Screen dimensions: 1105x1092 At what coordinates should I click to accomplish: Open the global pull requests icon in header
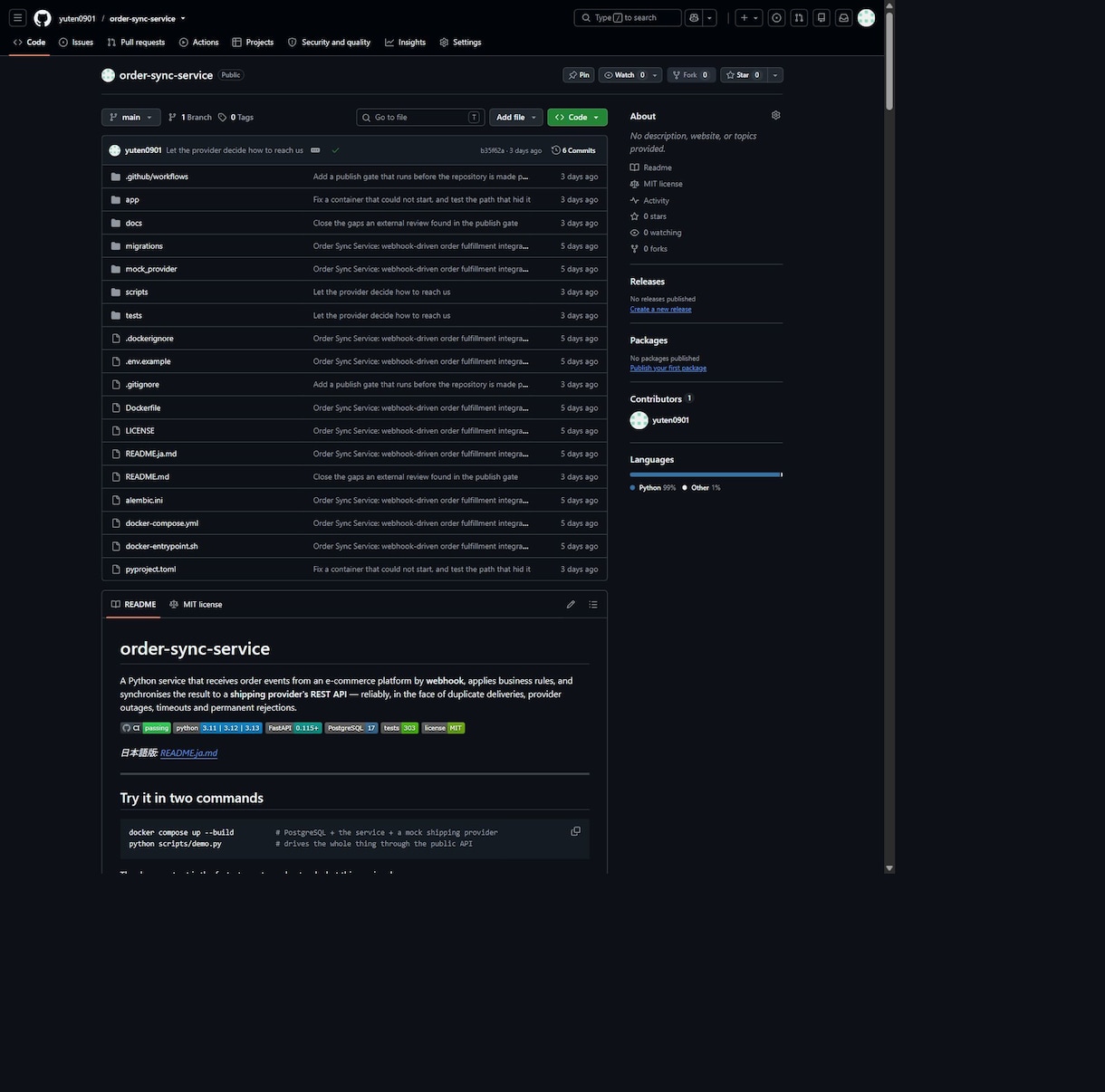pyautogui.click(x=799, y=17)
